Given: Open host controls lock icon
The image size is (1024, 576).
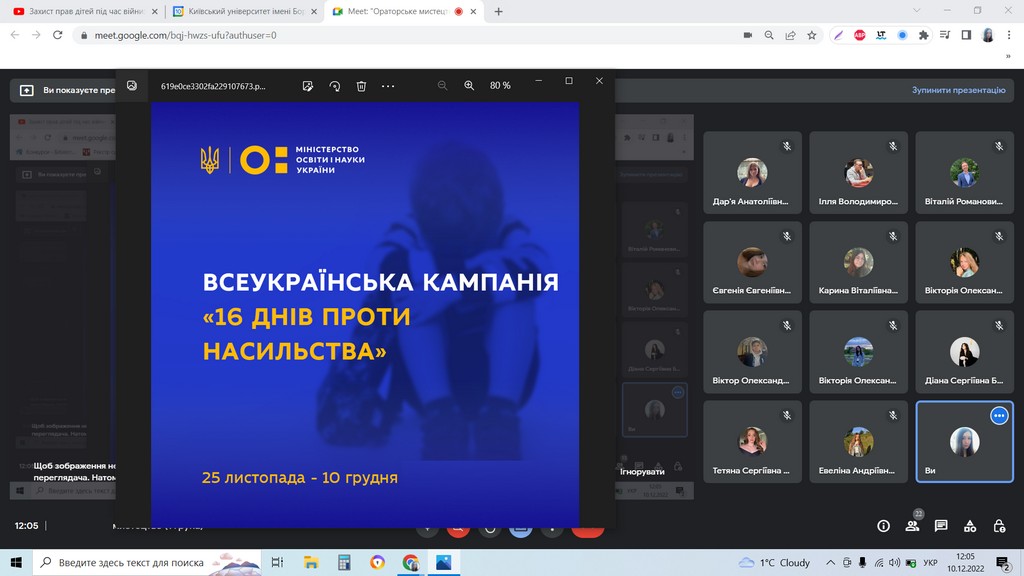Looking at the screenshot, I should click(x=998, y=526).
